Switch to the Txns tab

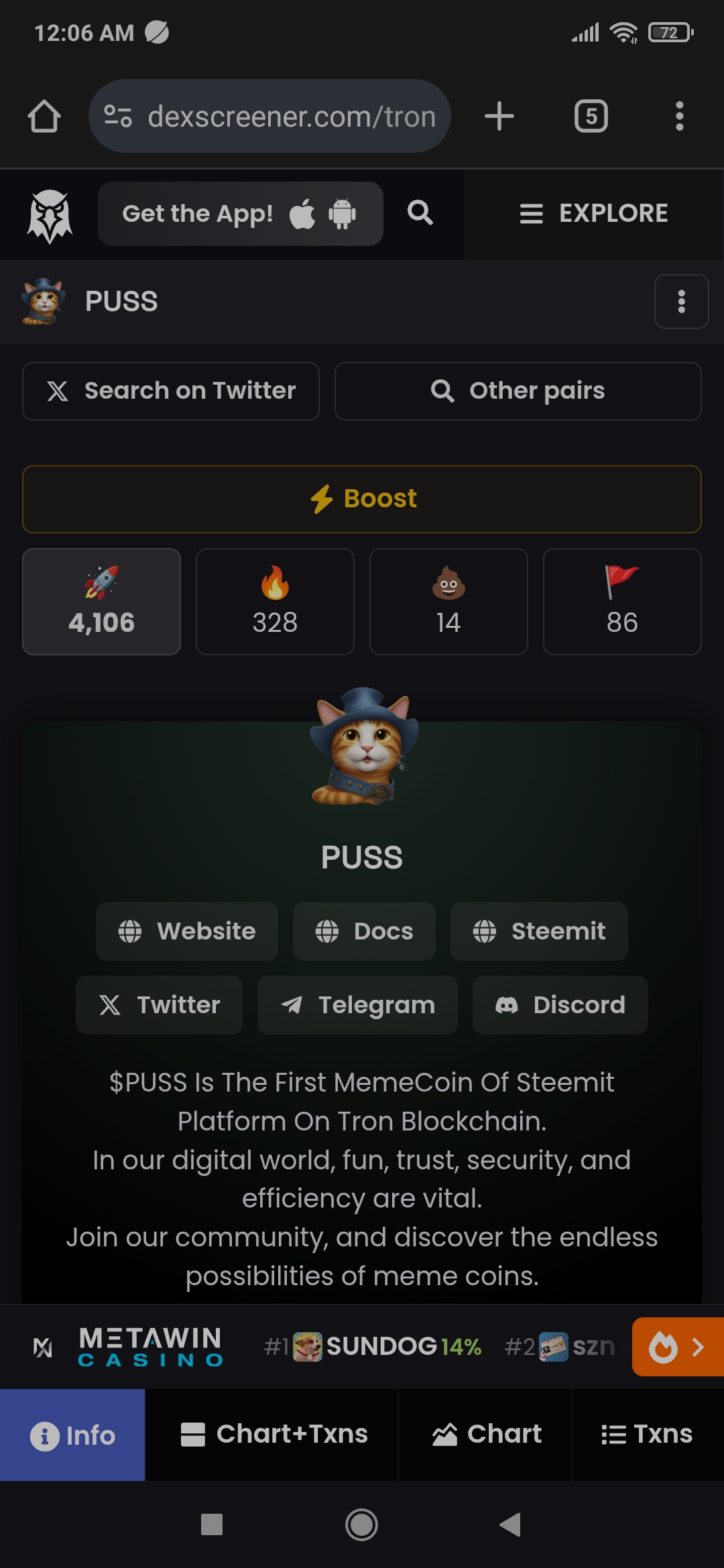[x=648, y=1435]
